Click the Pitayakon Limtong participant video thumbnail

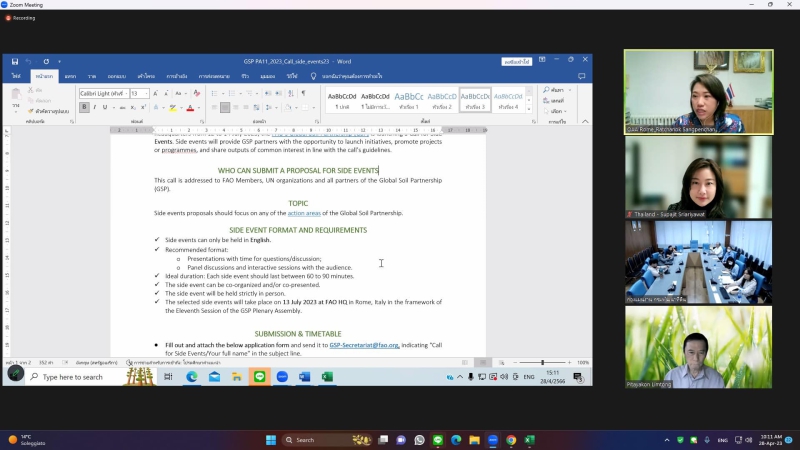point(698,347)
